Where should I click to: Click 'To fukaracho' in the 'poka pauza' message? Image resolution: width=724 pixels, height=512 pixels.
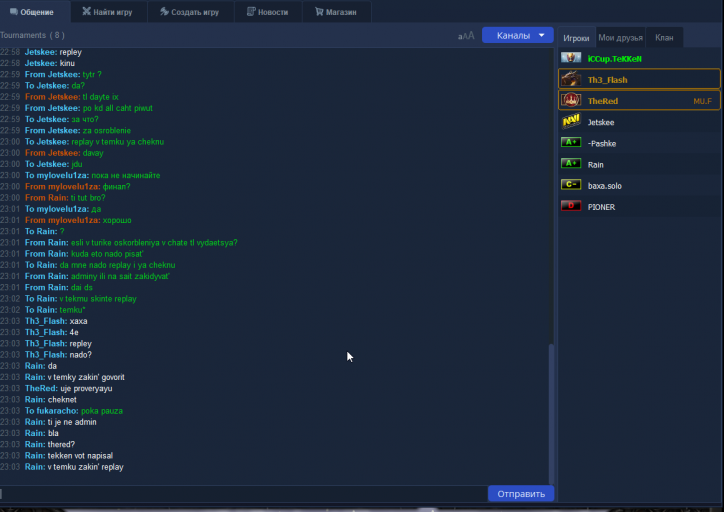point(51,411)
